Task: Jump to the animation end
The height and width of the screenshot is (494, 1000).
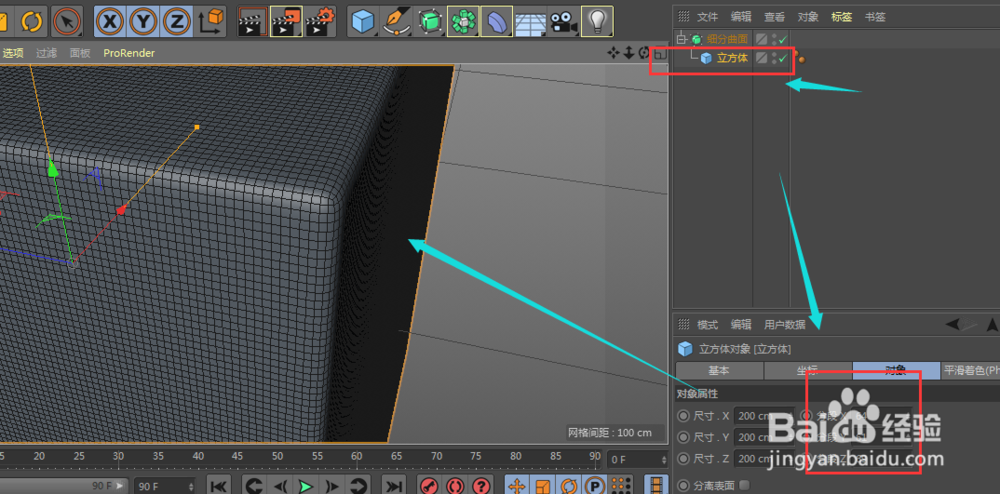Action: (x=395, y=486)
